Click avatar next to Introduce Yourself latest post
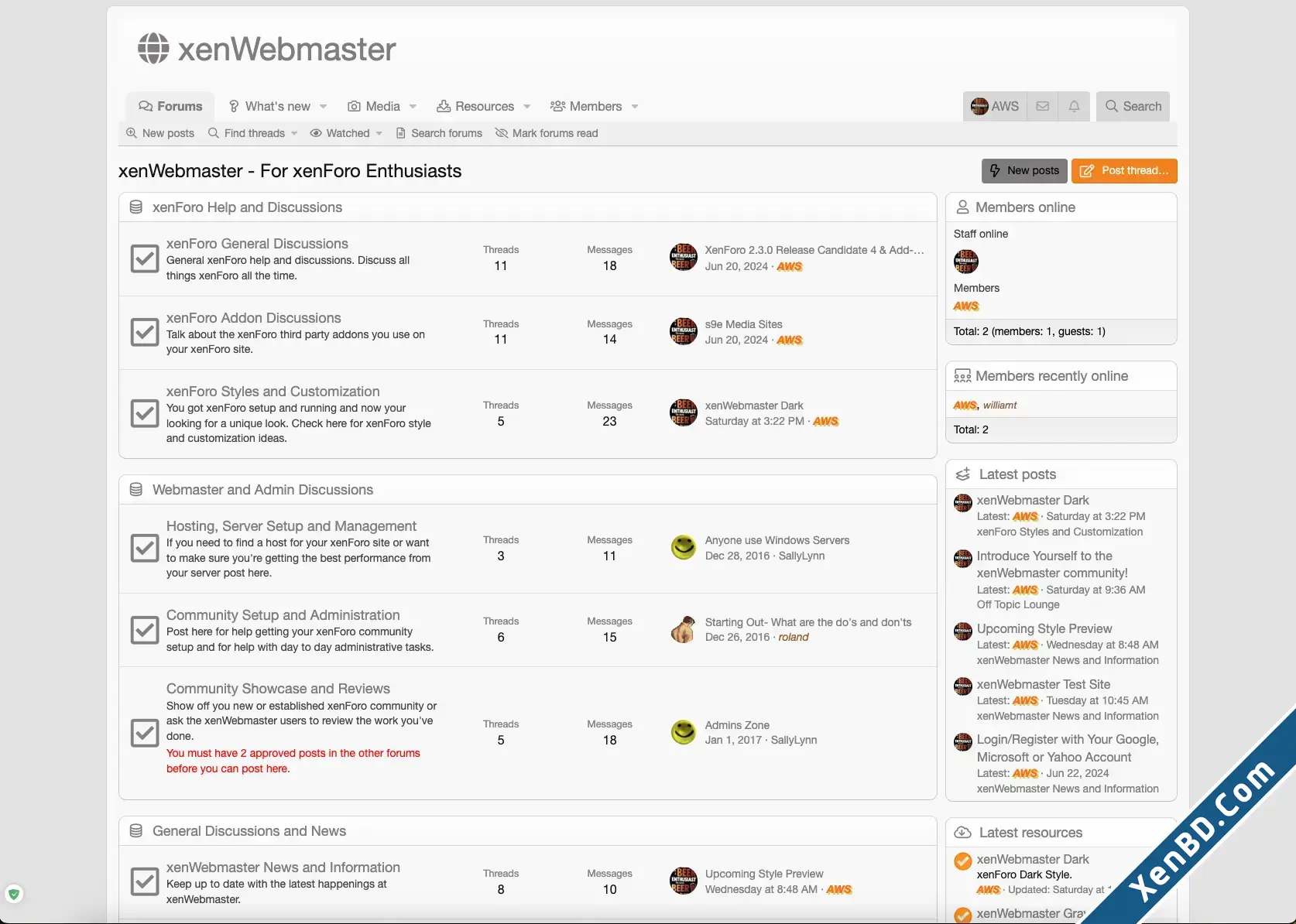1296x924 pixels. tap(963, 559)
